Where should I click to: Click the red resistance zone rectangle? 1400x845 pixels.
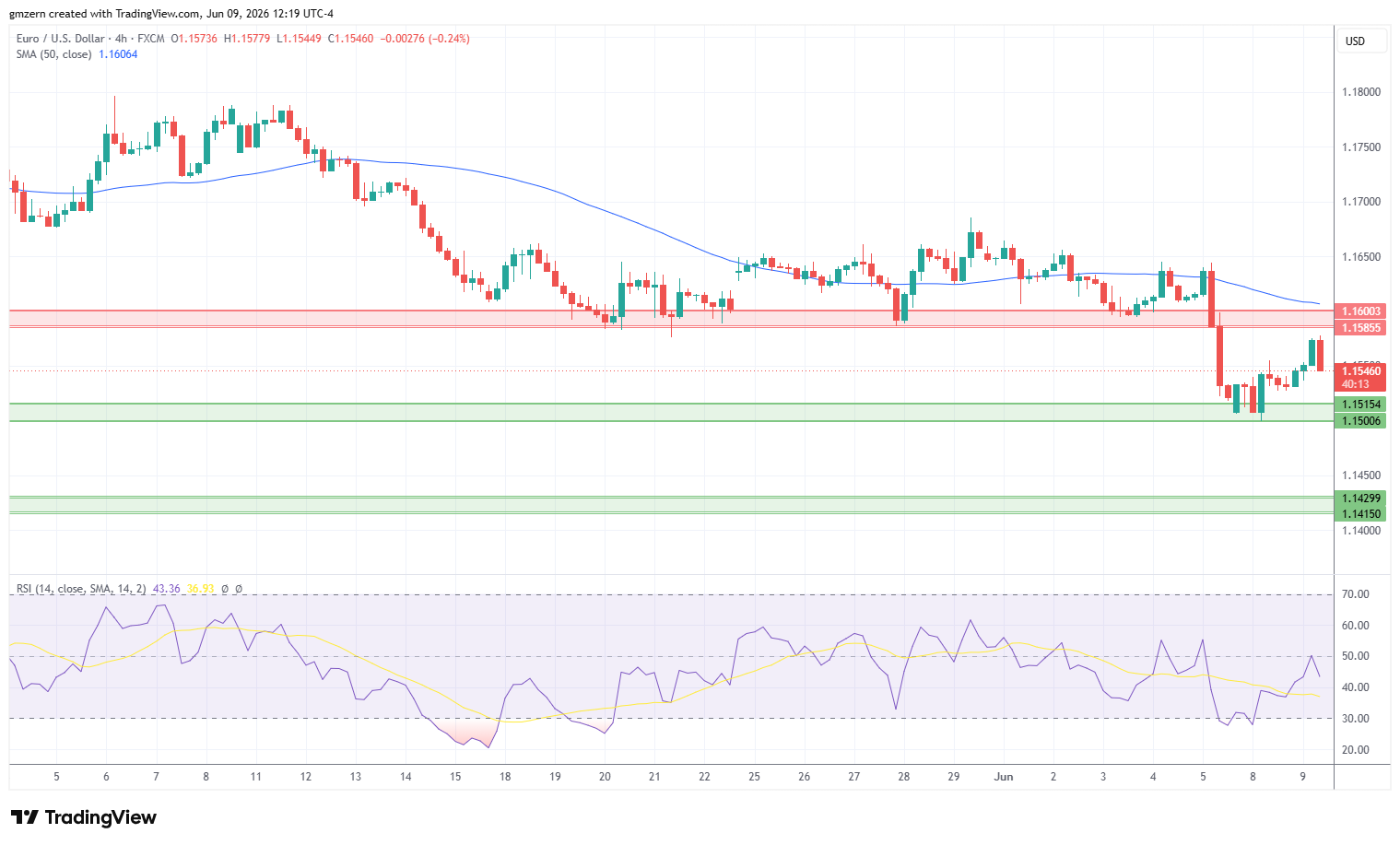click(671, 319)
